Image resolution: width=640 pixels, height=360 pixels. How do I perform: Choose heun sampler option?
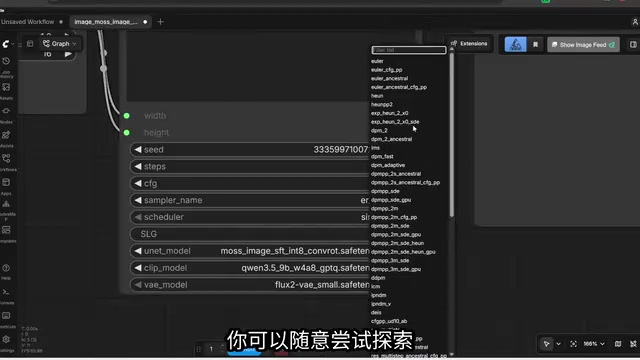[x=377, y=96]
